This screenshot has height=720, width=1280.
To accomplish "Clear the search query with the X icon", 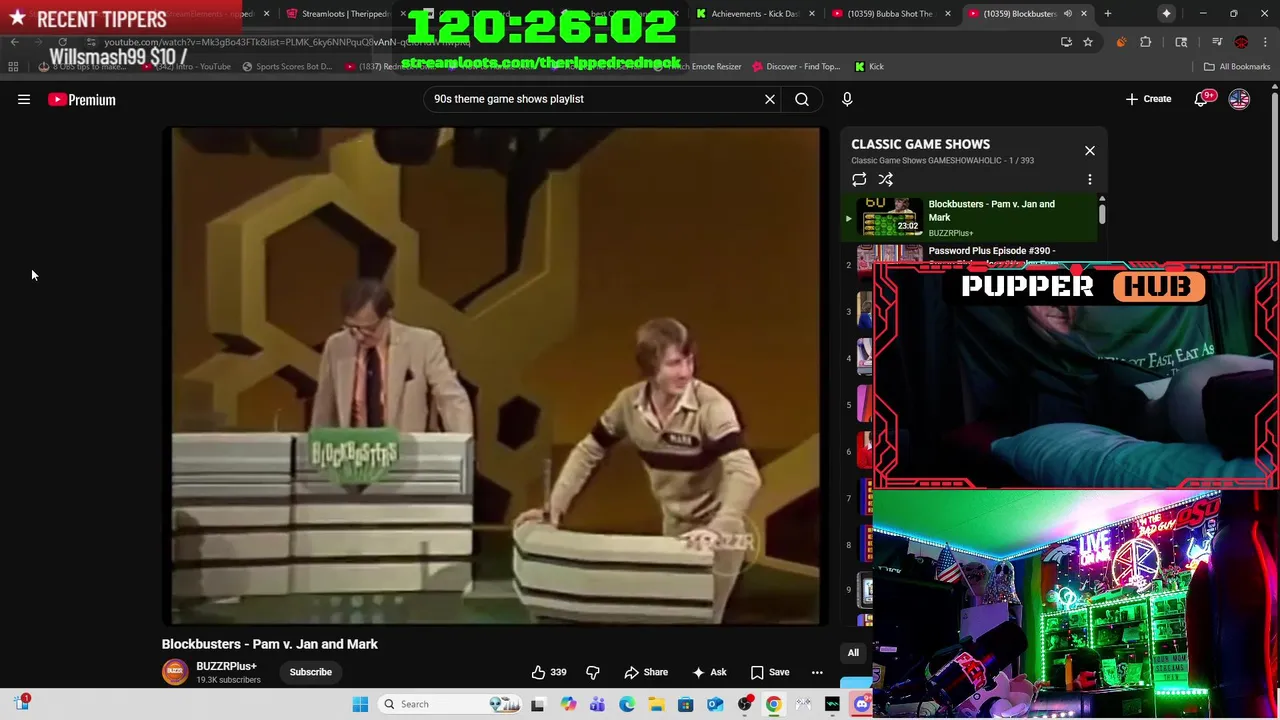I will [770, 99].
